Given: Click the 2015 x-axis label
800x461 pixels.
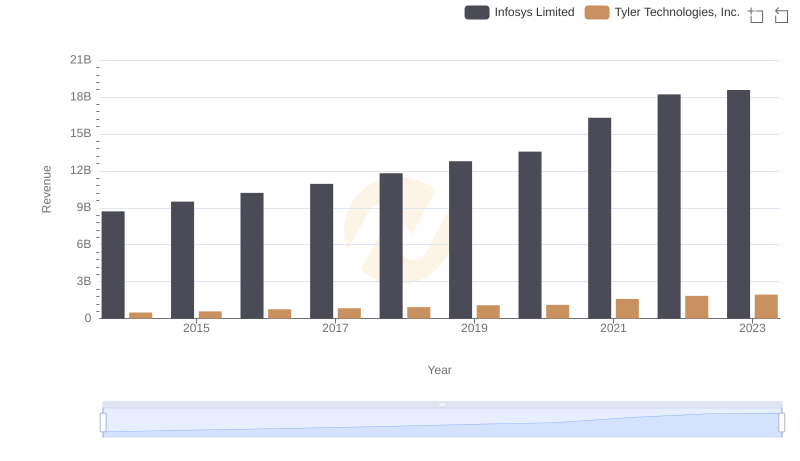Looking at the screenshot, I should (x=196, y=328).
